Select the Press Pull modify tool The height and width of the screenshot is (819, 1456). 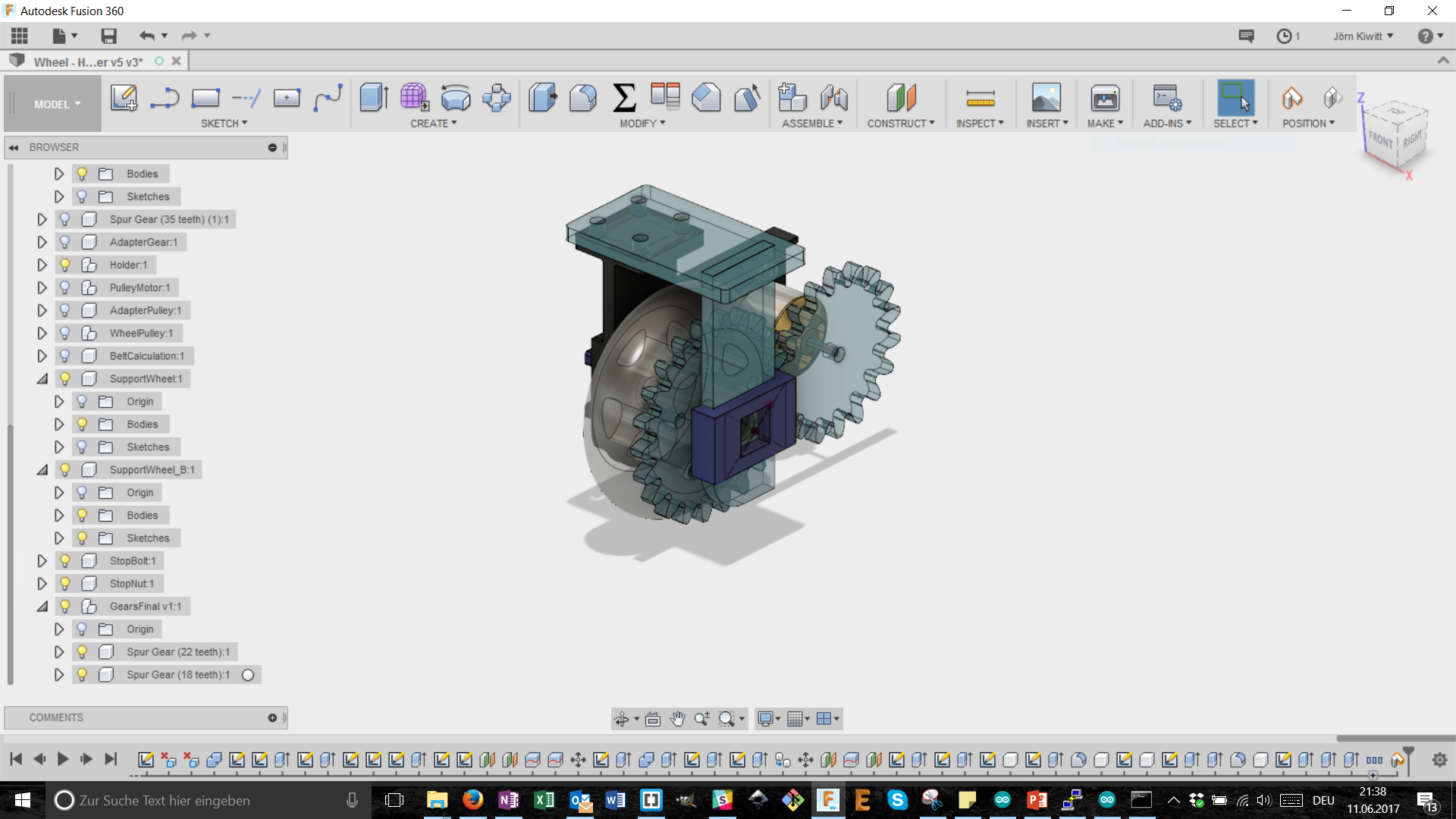point(542,98)
